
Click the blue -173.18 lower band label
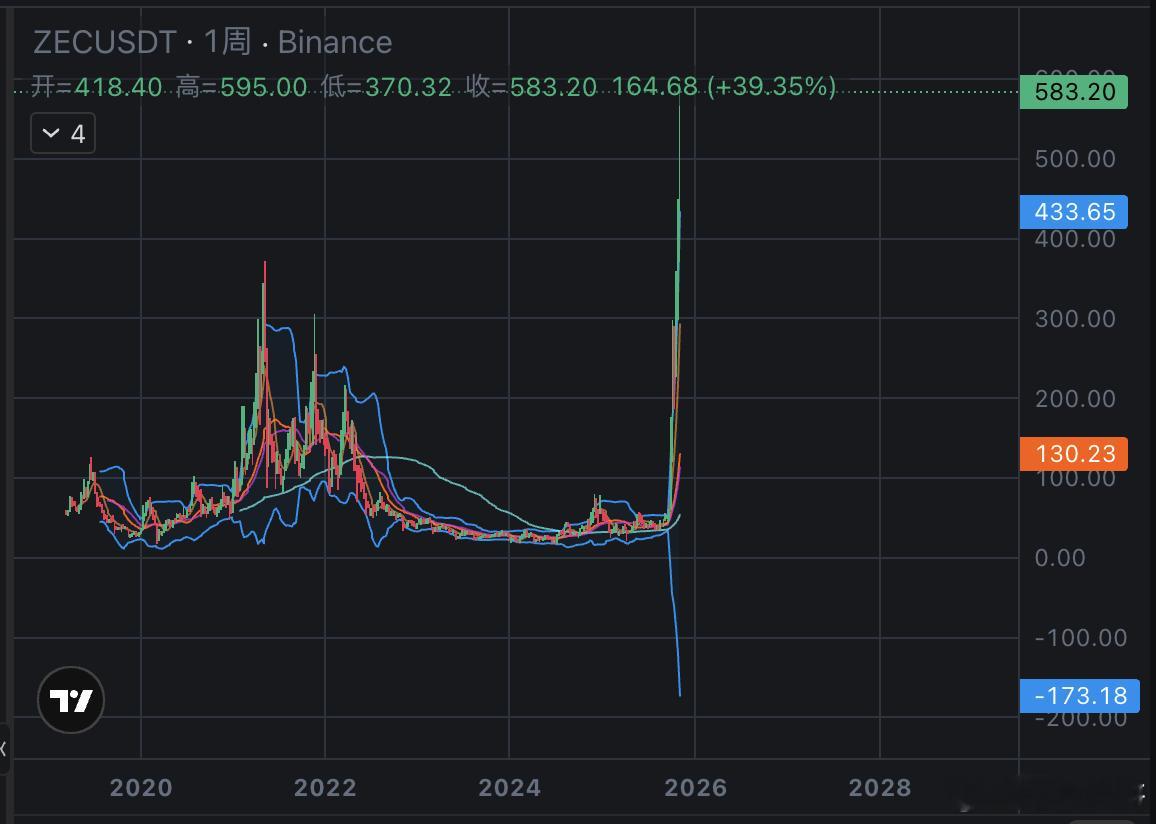[x=1080, y=695]
